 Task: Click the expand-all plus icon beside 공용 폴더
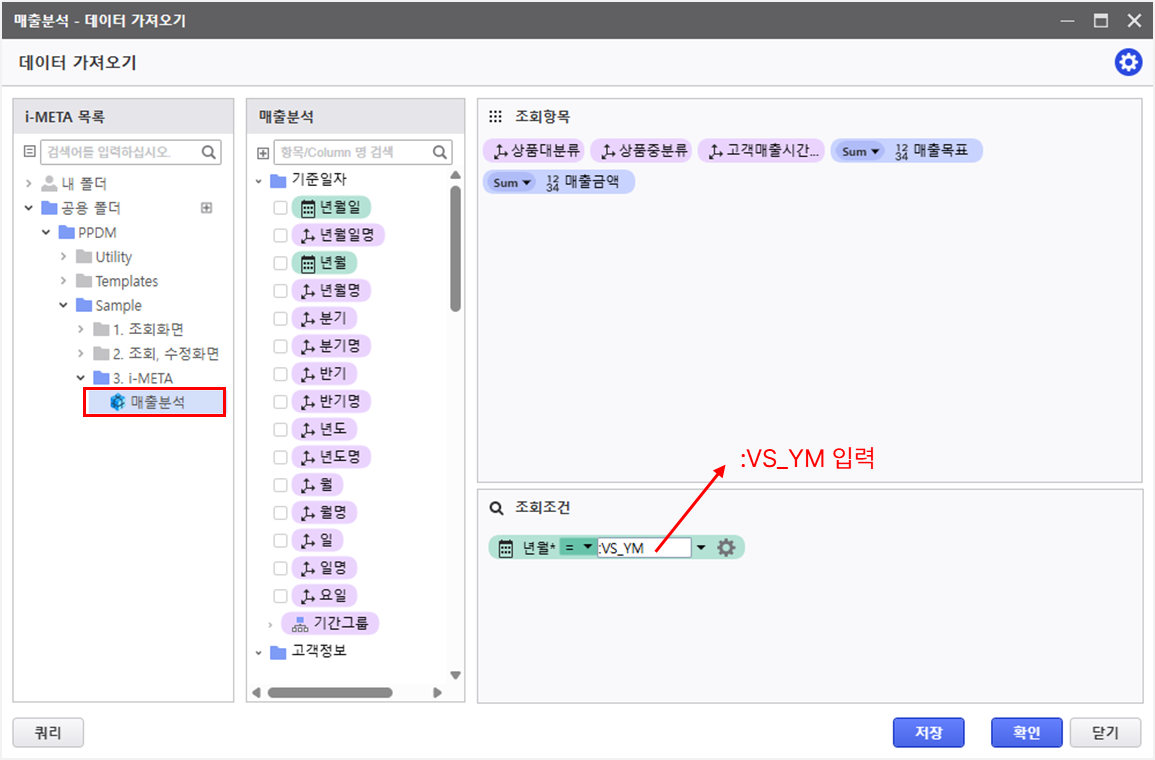(x=207, y=208)
